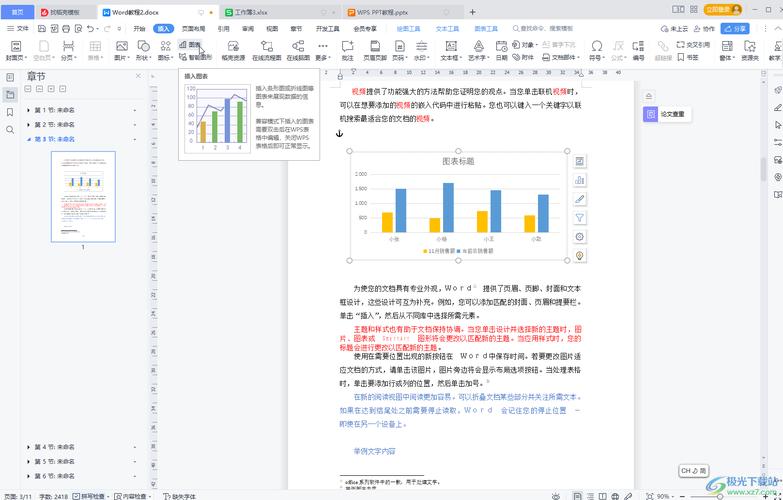The width and height of the screenshot is (783, 500).
Task: Open Document Parts (文档部件) dropdown
Action: pyautogui.click(x=562, y=57)
